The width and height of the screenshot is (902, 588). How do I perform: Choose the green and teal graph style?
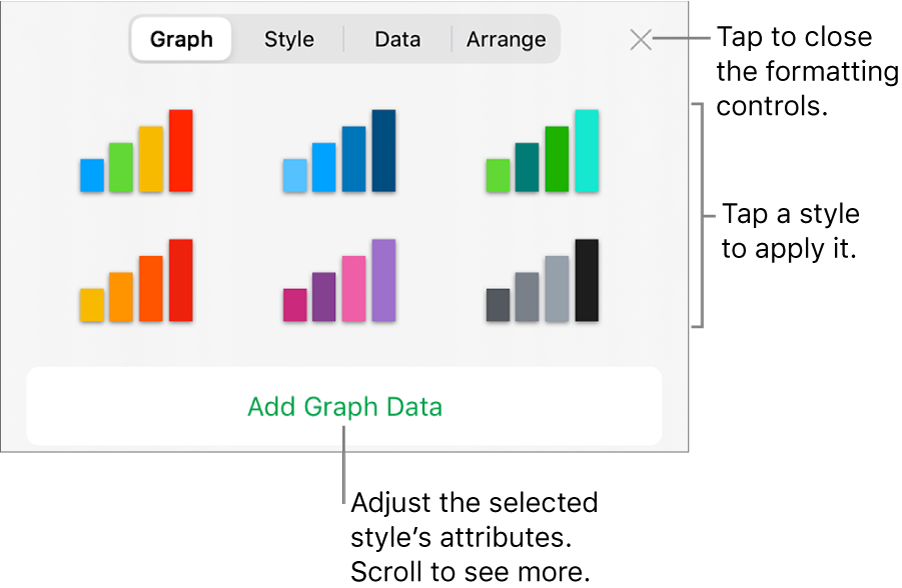click(x=542, y=152)
